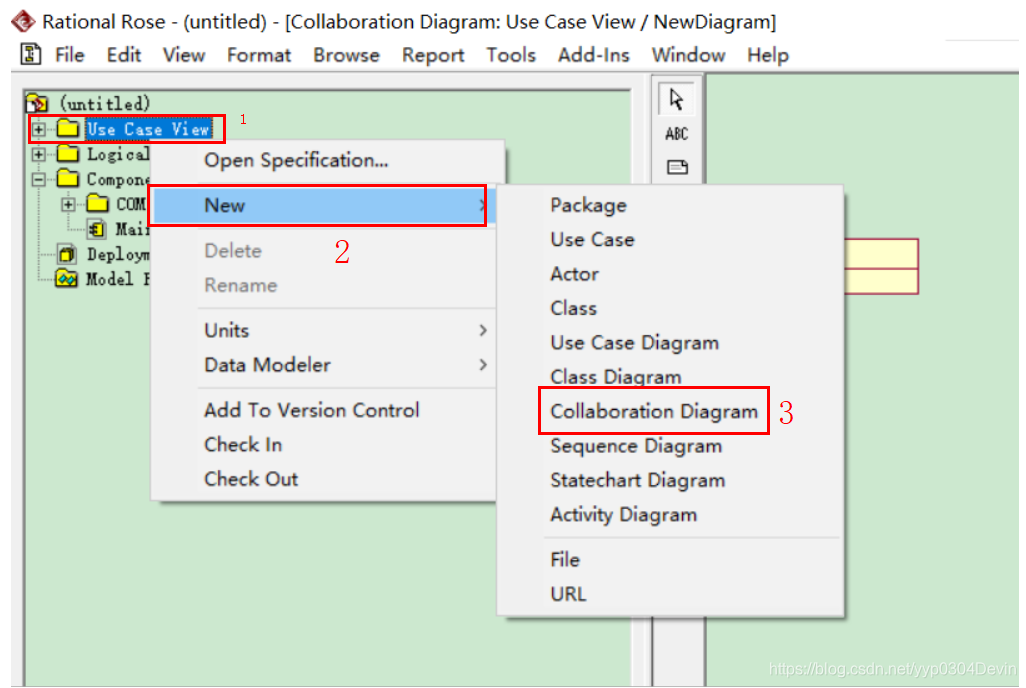The height and width of the screenshot is (688, 1026).
Task: Create a new Statechart Diagram
Action: (670, 480)
